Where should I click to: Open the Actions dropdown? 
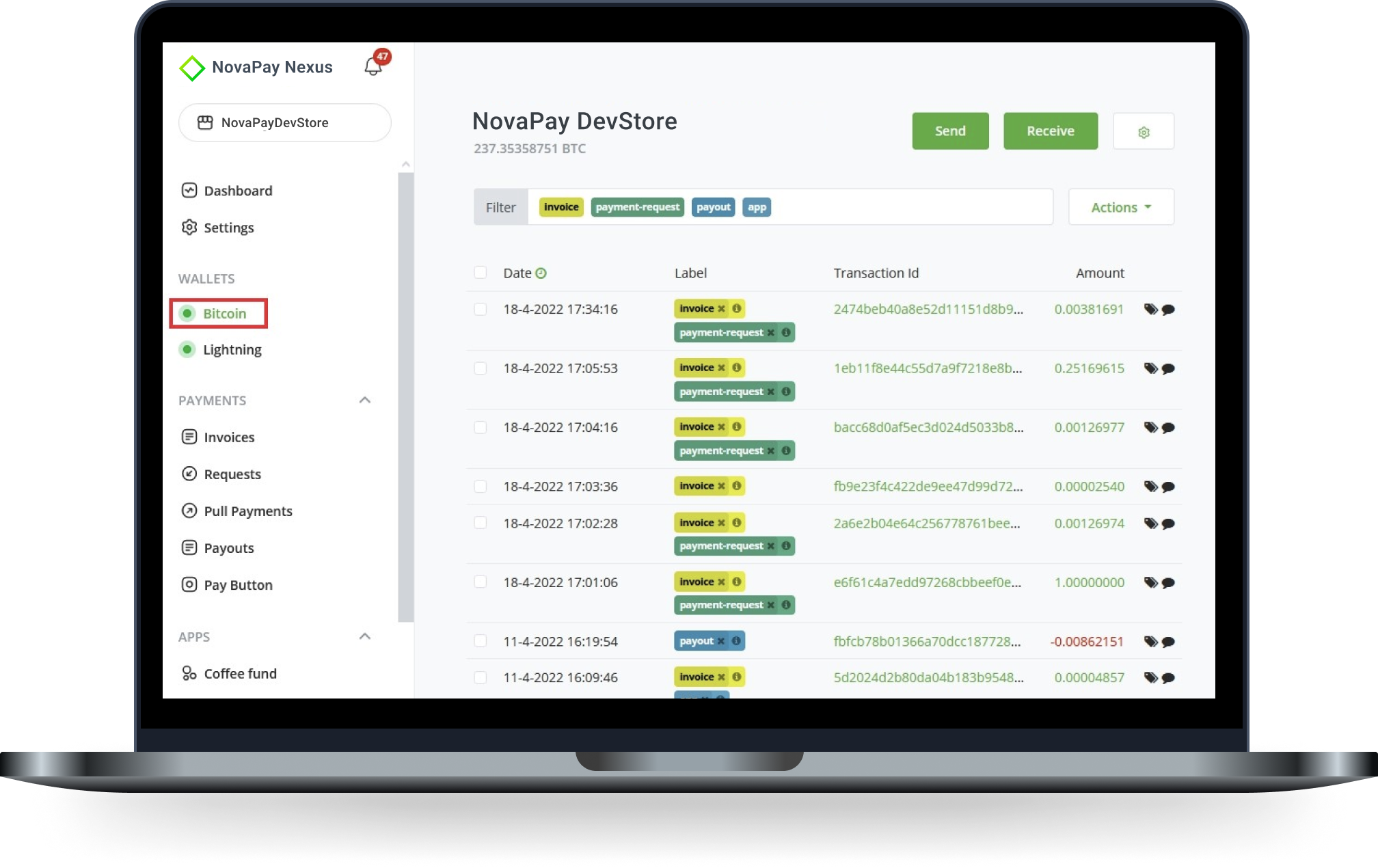tap(1121, 207)
